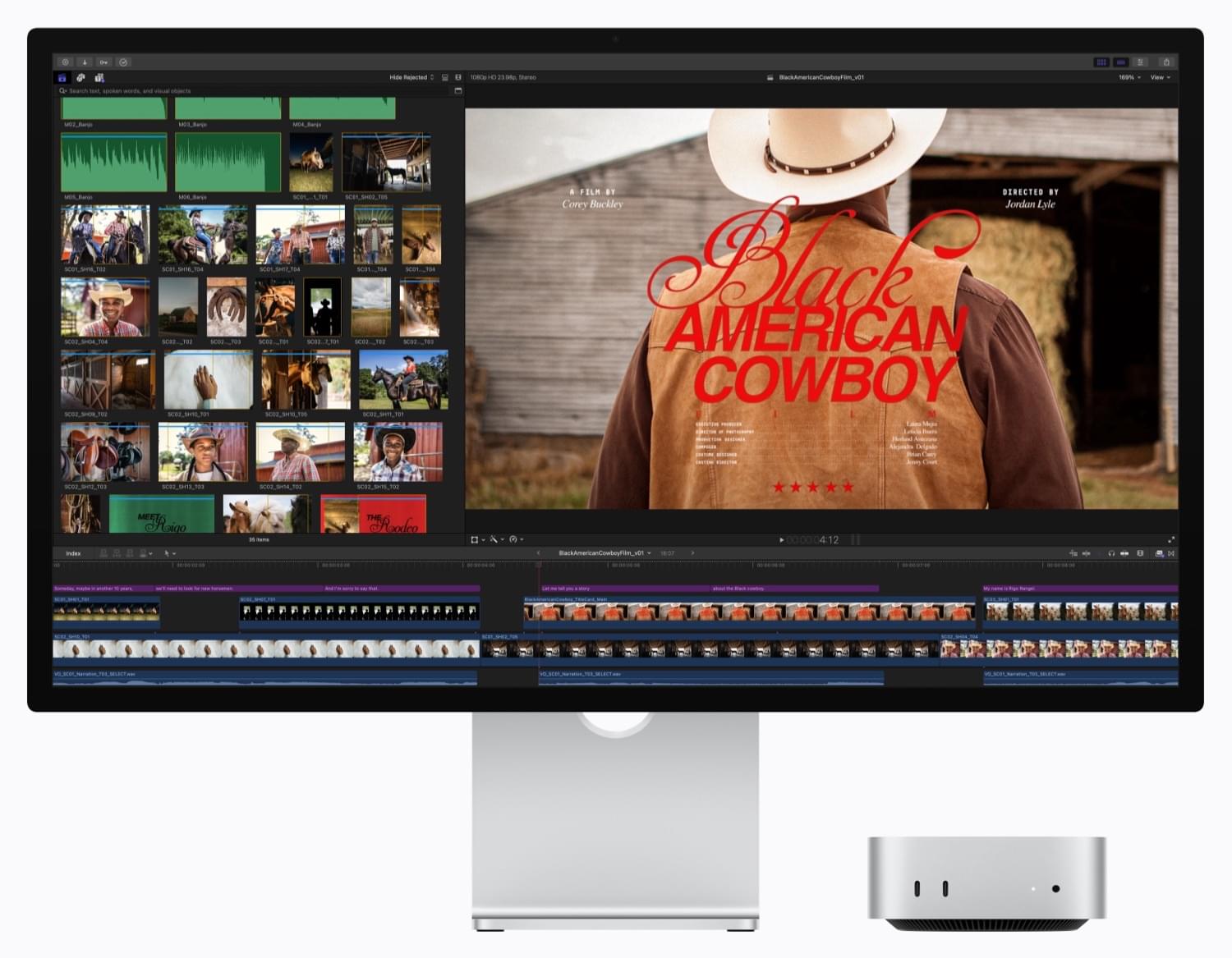
Task: Open the enhancements magic wand dropdown
Action: coord(497,539)
